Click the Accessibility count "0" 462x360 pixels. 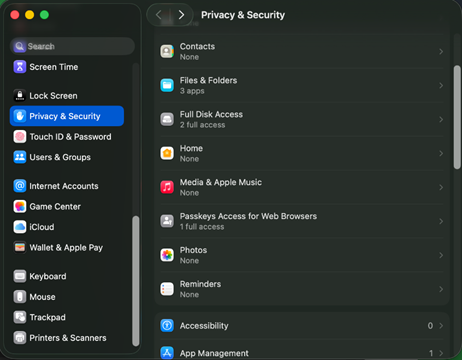pyautogui.click(x=430, y=325)
